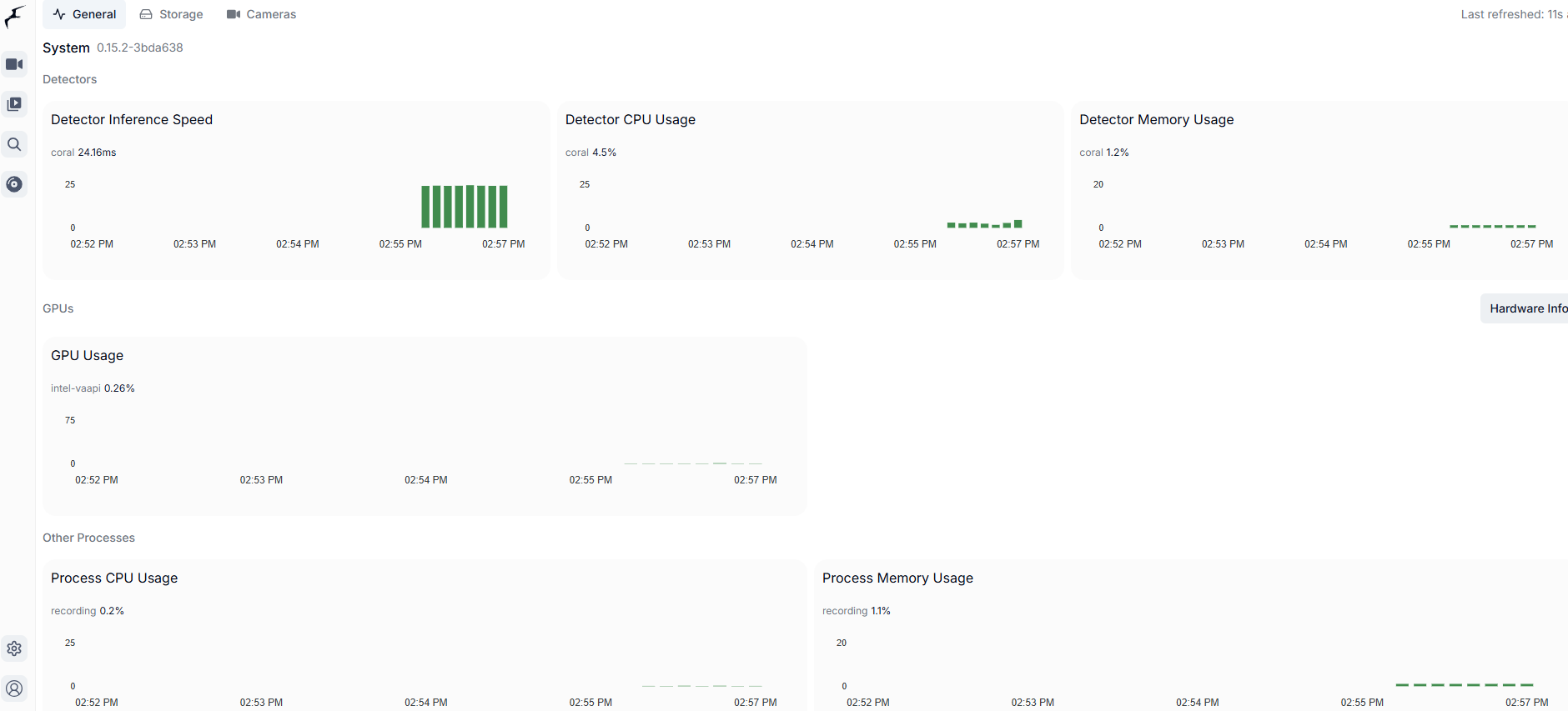Click the Last refreshed timestamp
The width and height of the screenshot is (1568, 711).
tap(1511, 14)
